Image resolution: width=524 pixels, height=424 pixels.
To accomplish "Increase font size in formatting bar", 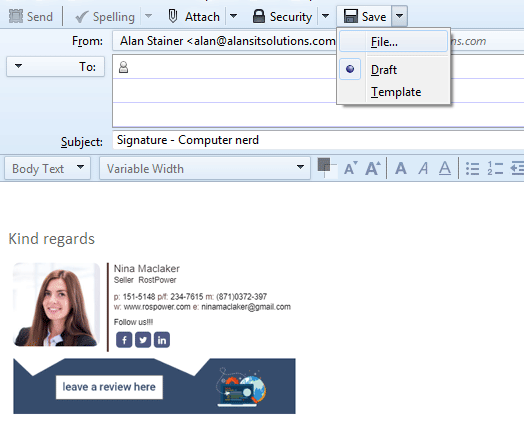I will [372, 168].
